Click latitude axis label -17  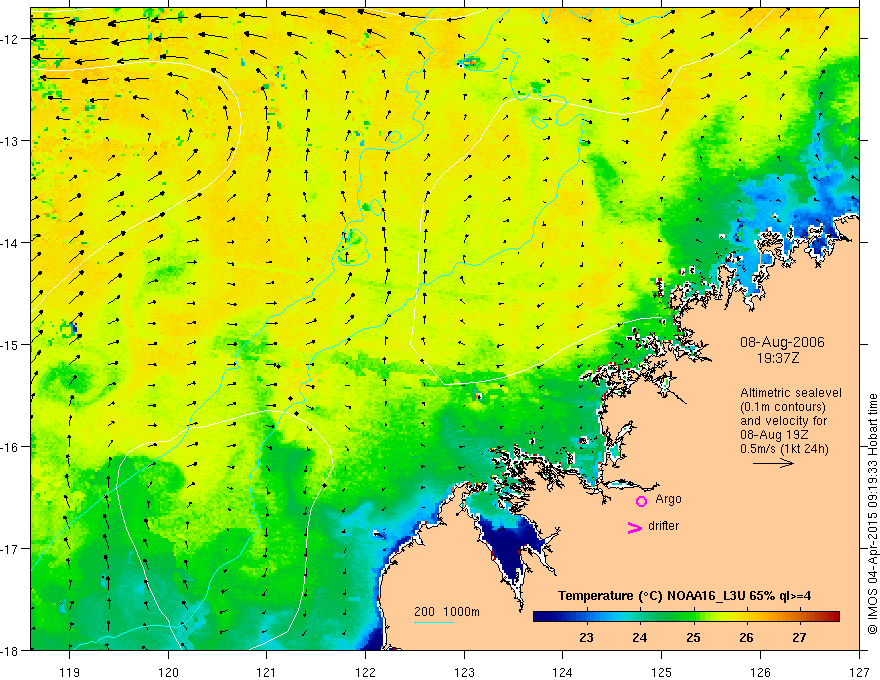10,549
